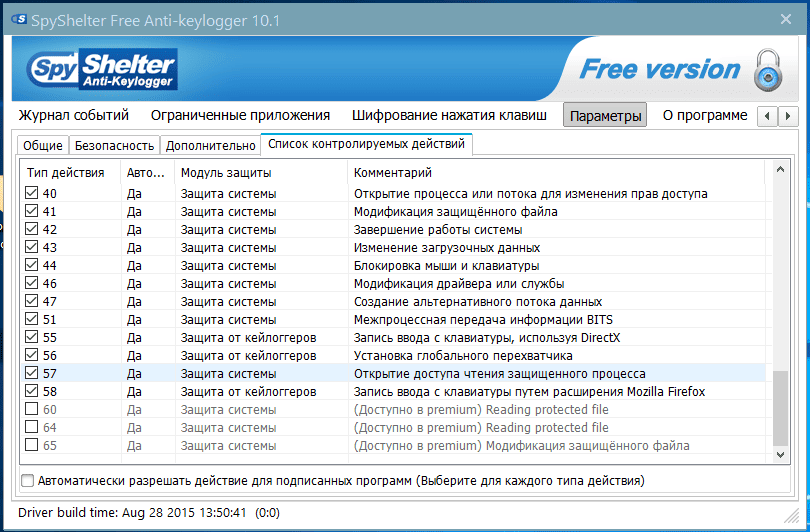Click the SpyShelter Anti-Keylogger logo
Viewport: 810px width, 532px height.
click(102, 69)
